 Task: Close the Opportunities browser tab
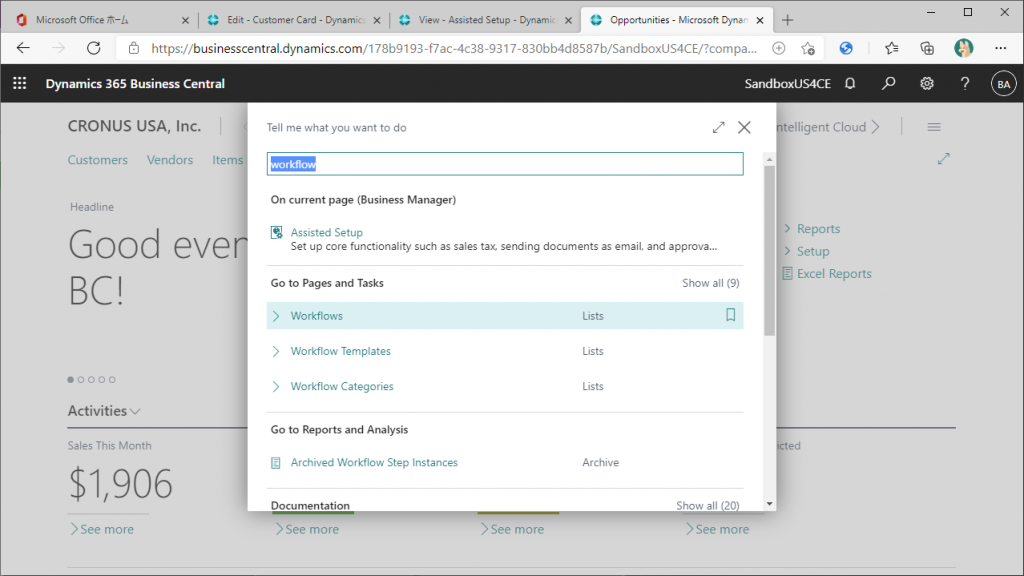click(x=760, y=20)
